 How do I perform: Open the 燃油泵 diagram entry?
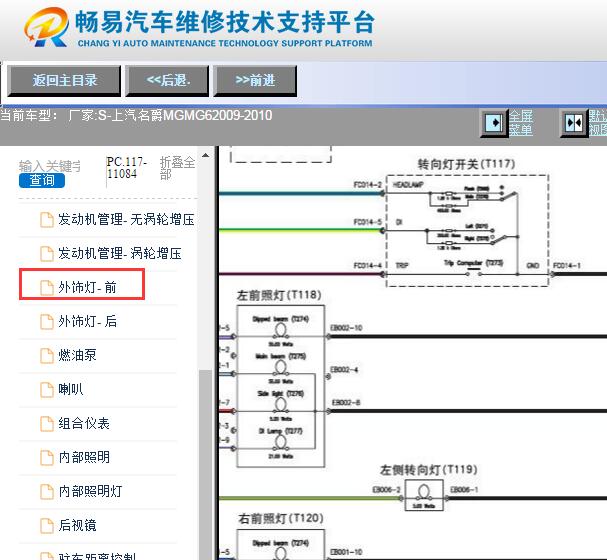77,355
